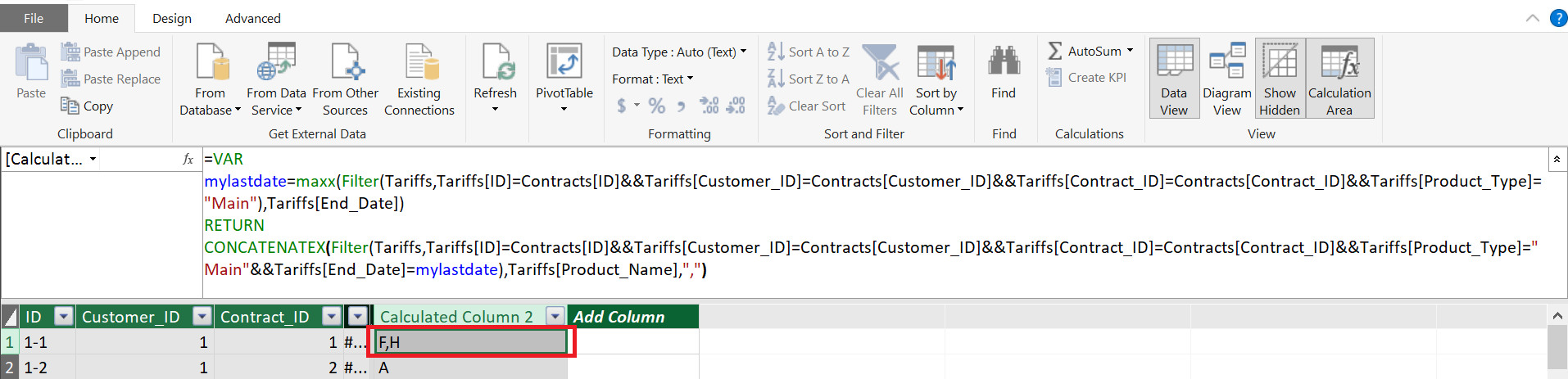Apply currency format with dollar icon
This screenshot has height=379, width=1568.
[622, 105]
